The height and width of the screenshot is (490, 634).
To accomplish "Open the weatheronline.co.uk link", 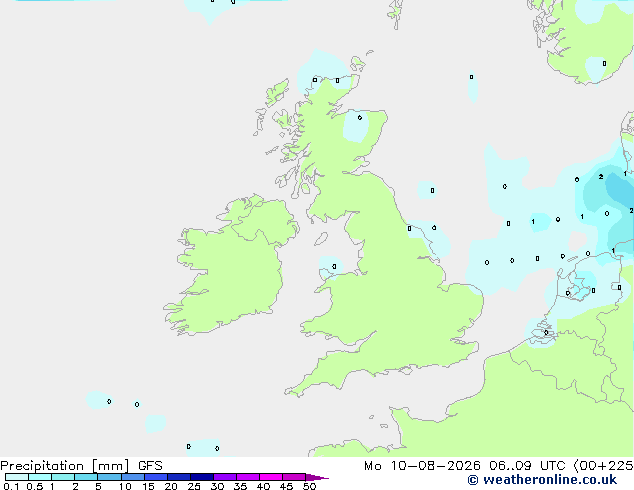I will pyautogui.click(x=542, y=480).
